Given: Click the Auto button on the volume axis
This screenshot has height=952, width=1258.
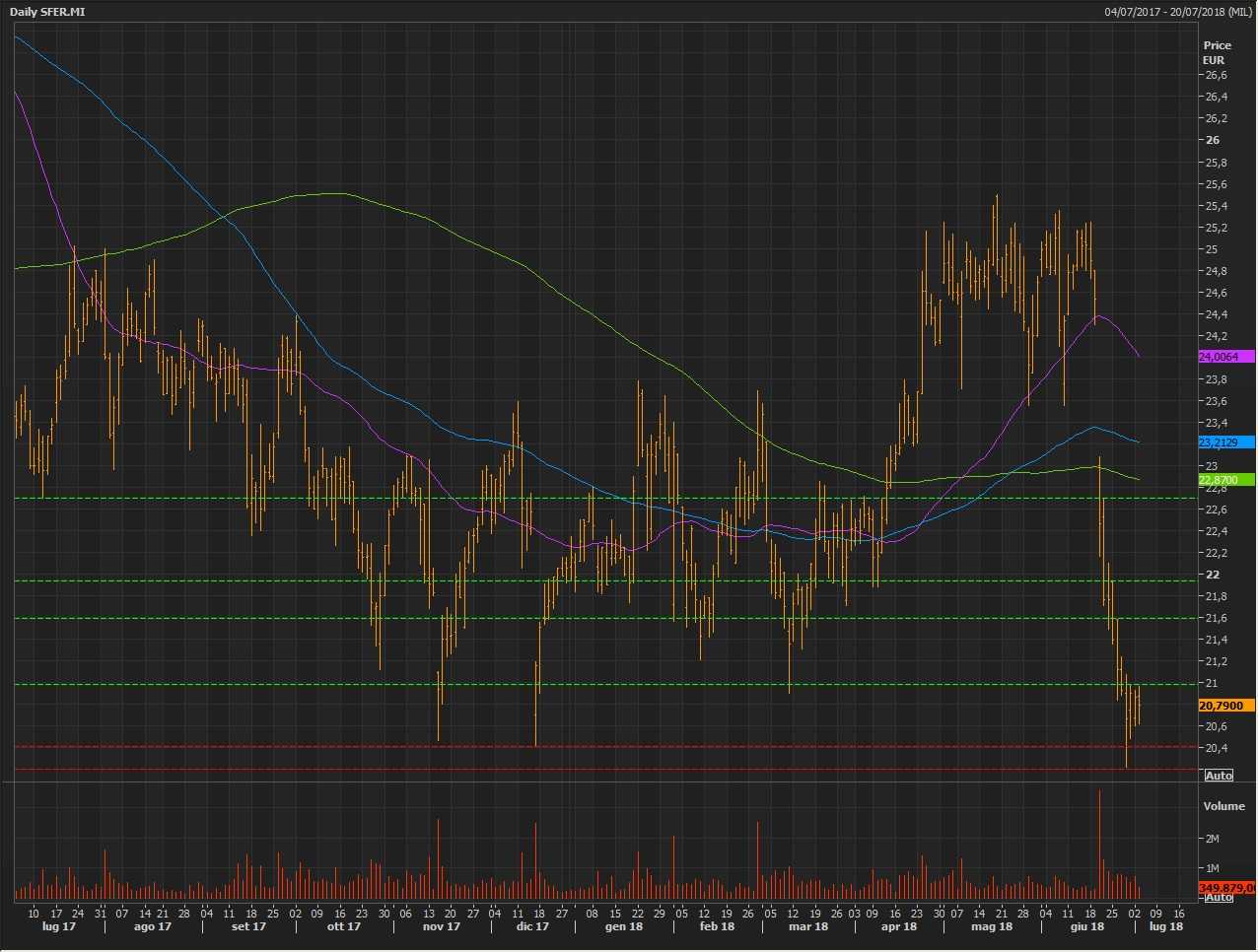Looking at the screenshot, I should point(1219,897).
